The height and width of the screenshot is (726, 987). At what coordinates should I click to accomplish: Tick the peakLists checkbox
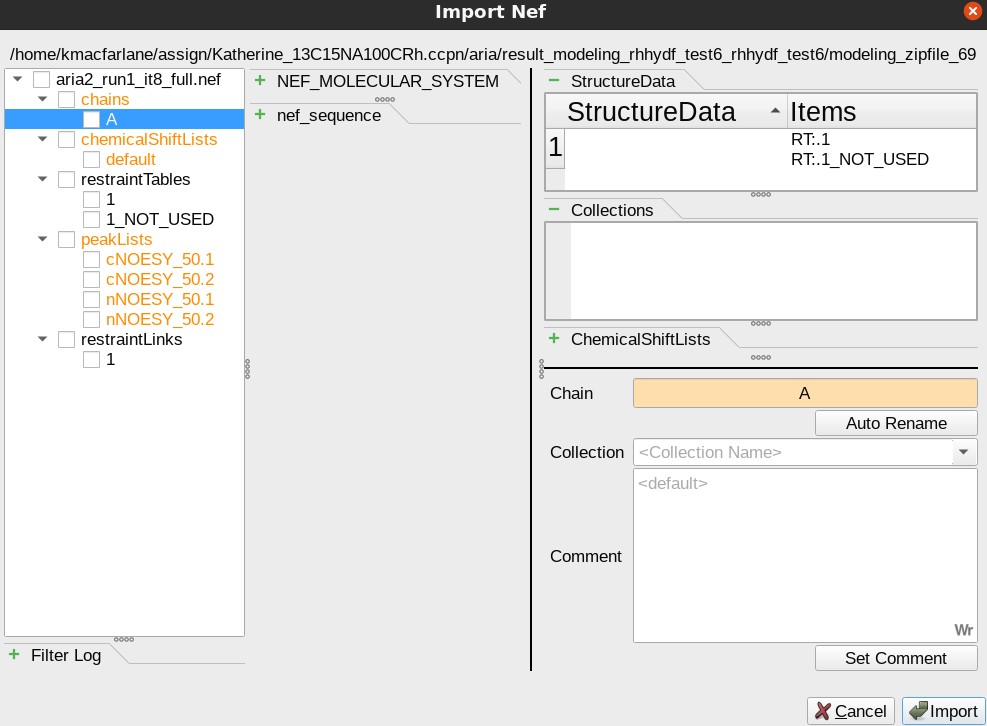(x=67, y=239)
